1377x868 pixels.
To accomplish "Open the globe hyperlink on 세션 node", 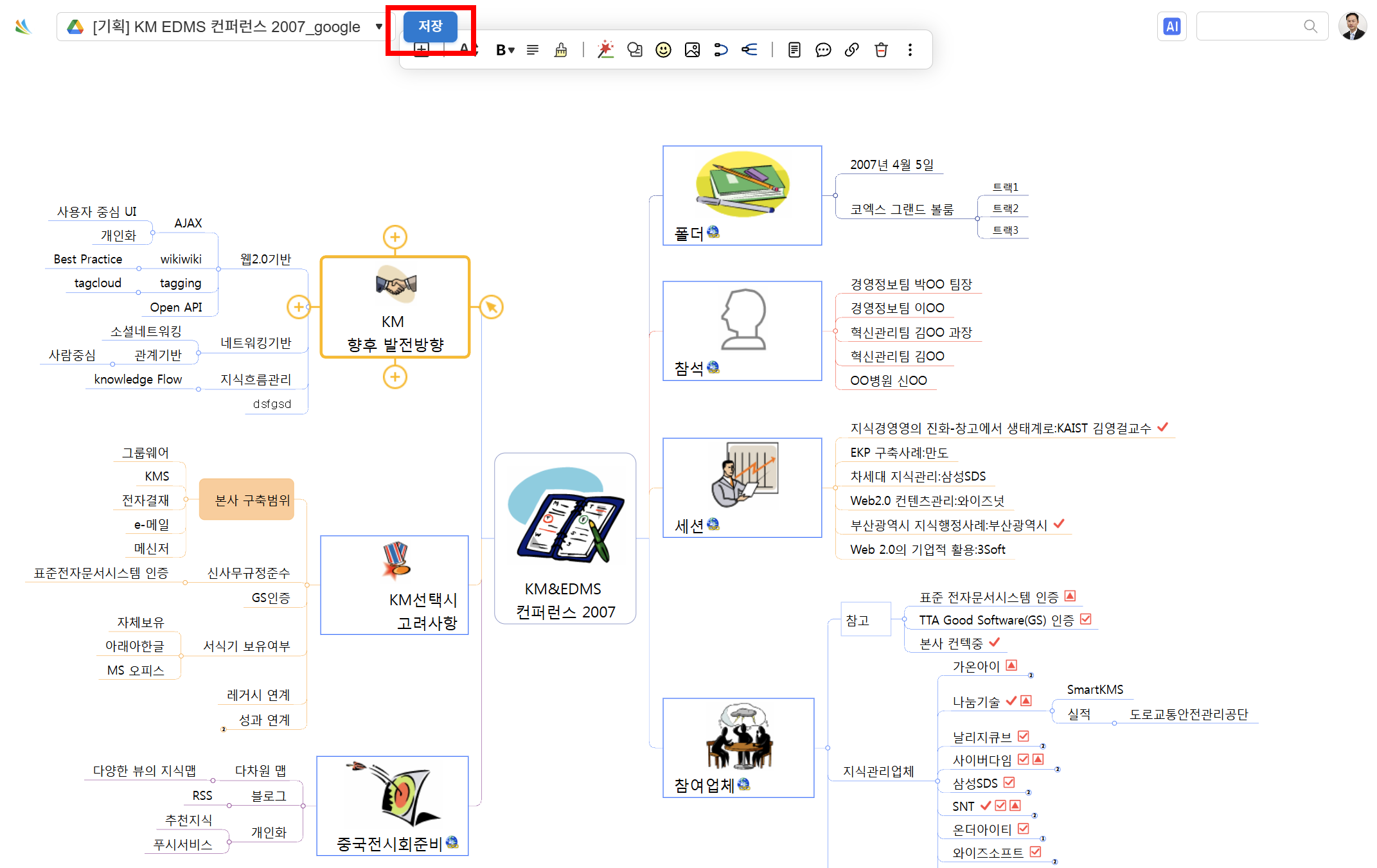I will click(713, 524).
